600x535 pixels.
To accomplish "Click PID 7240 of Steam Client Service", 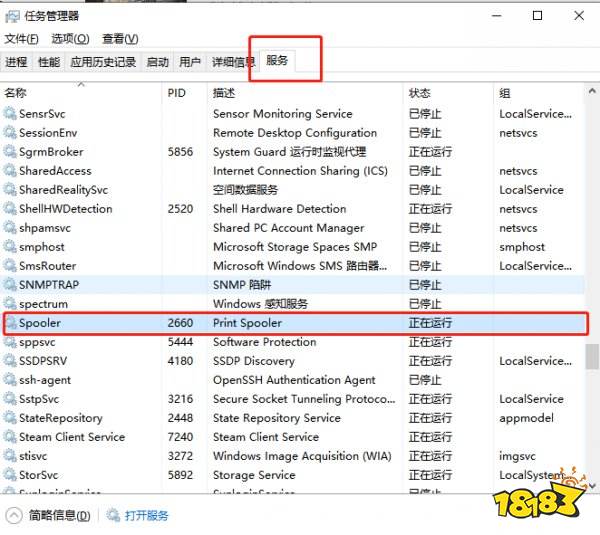I will tap(180, 437).
